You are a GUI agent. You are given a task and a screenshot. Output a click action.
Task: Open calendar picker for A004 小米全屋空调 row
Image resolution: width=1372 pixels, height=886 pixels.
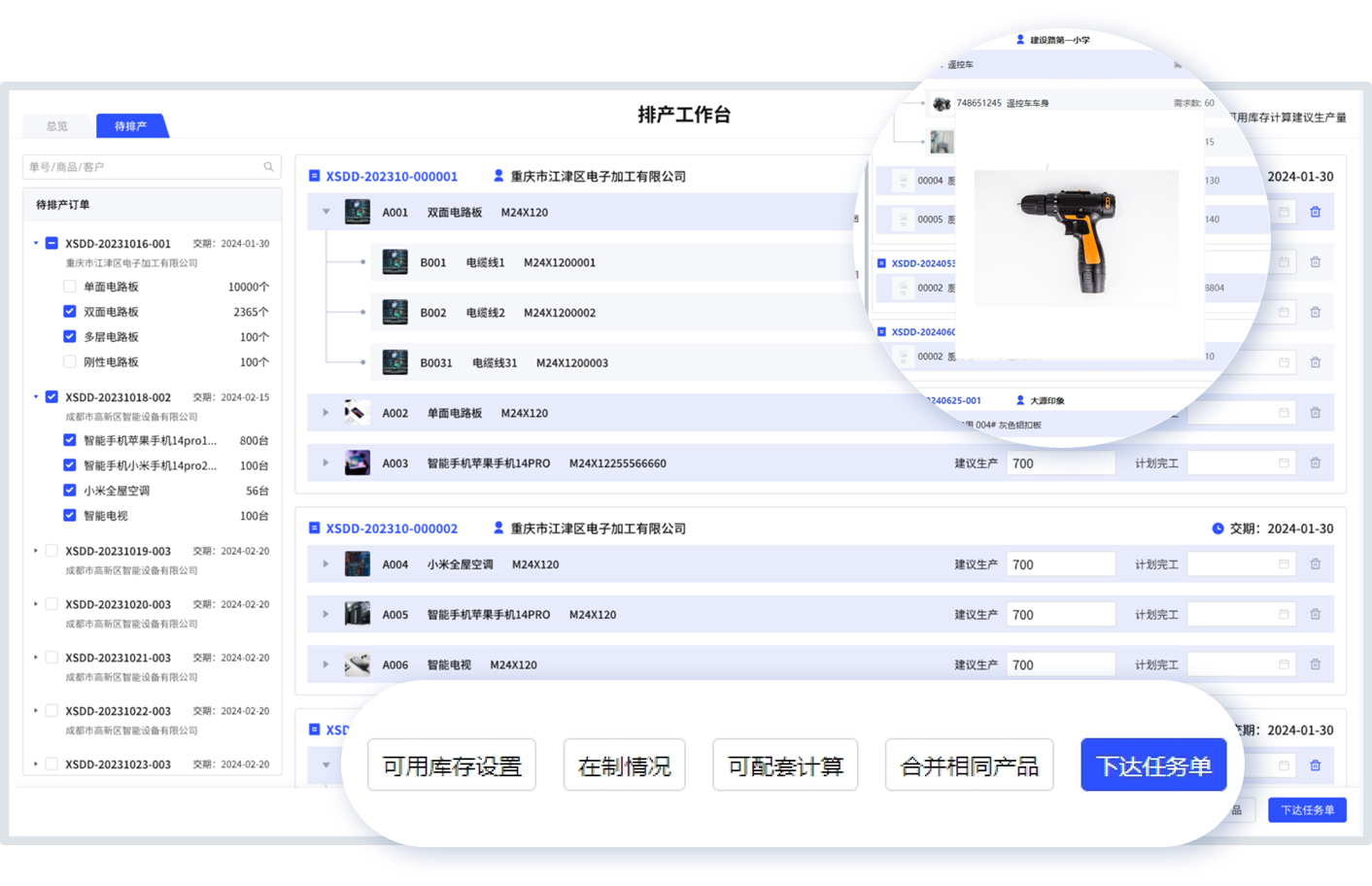point(1283,564)
